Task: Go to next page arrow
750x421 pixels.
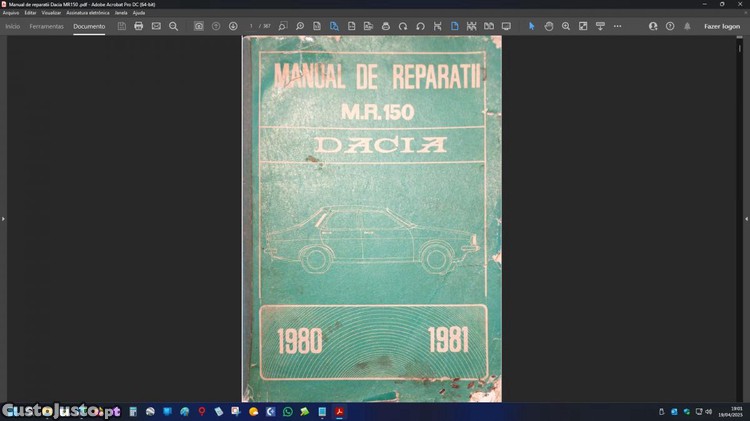Action: (x=233, y=26)
